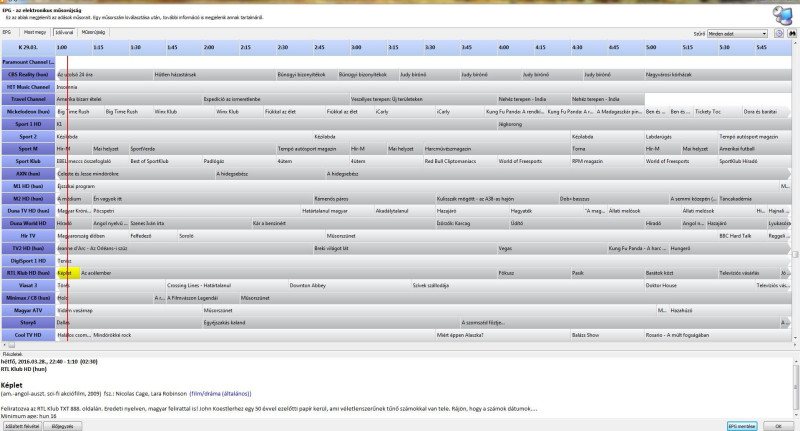The width and height of the screenshot is (800, 431).
Task: Select the Nickelodeon (hun) channel
Action: pyautogui.click(x=28, y=112)
